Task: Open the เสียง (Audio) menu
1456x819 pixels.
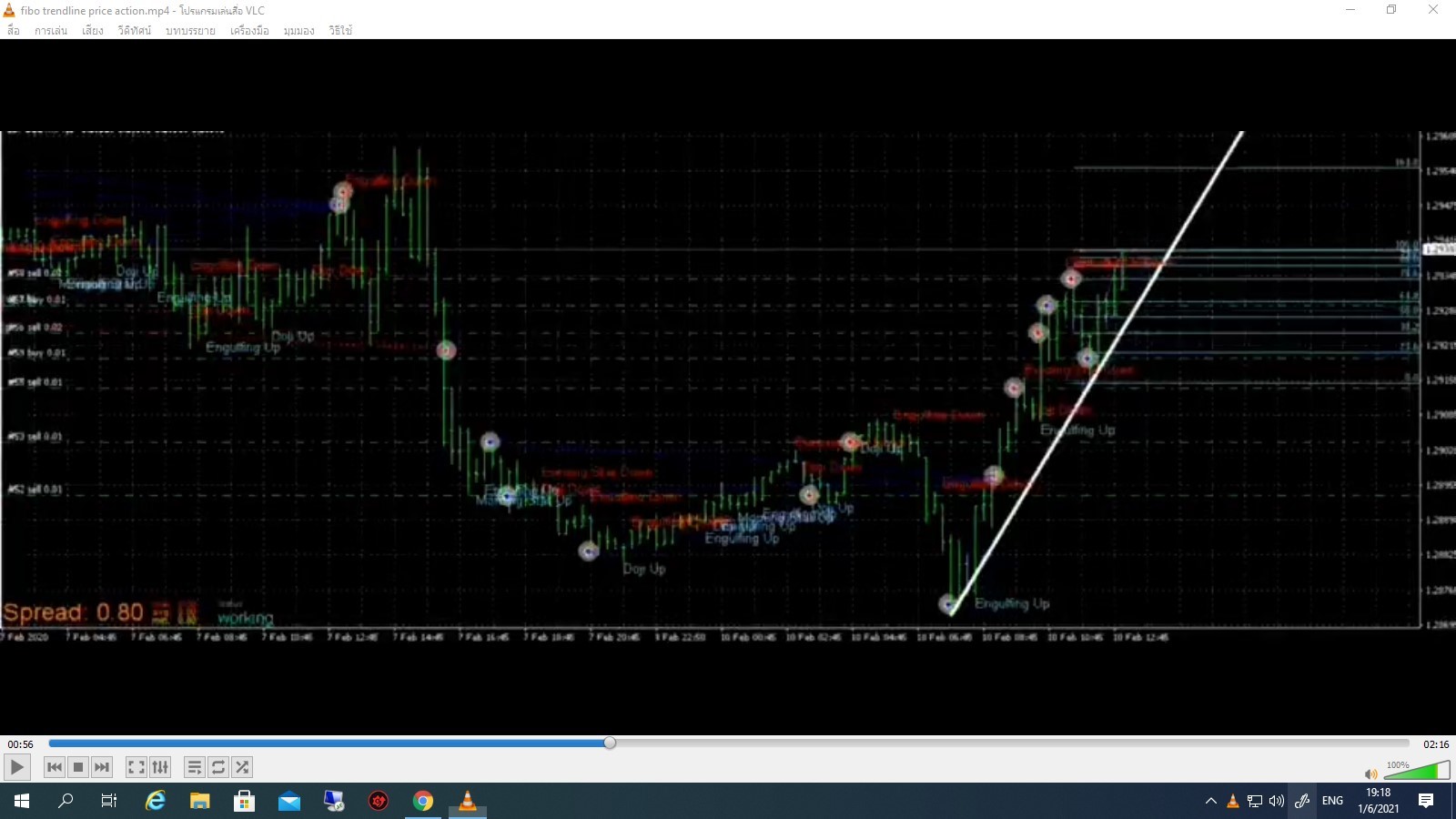Action: [x=93, y=30]
